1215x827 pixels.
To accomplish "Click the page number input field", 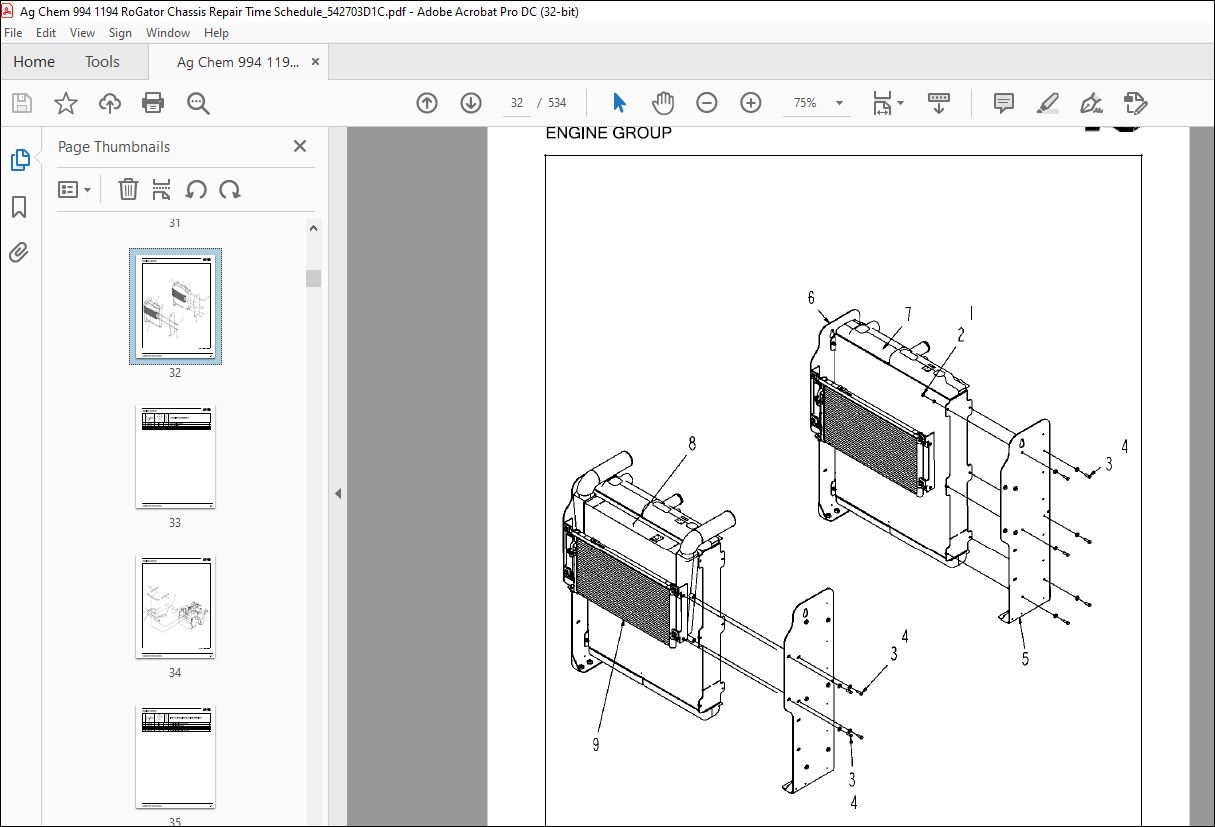I will tap(516, 103).
